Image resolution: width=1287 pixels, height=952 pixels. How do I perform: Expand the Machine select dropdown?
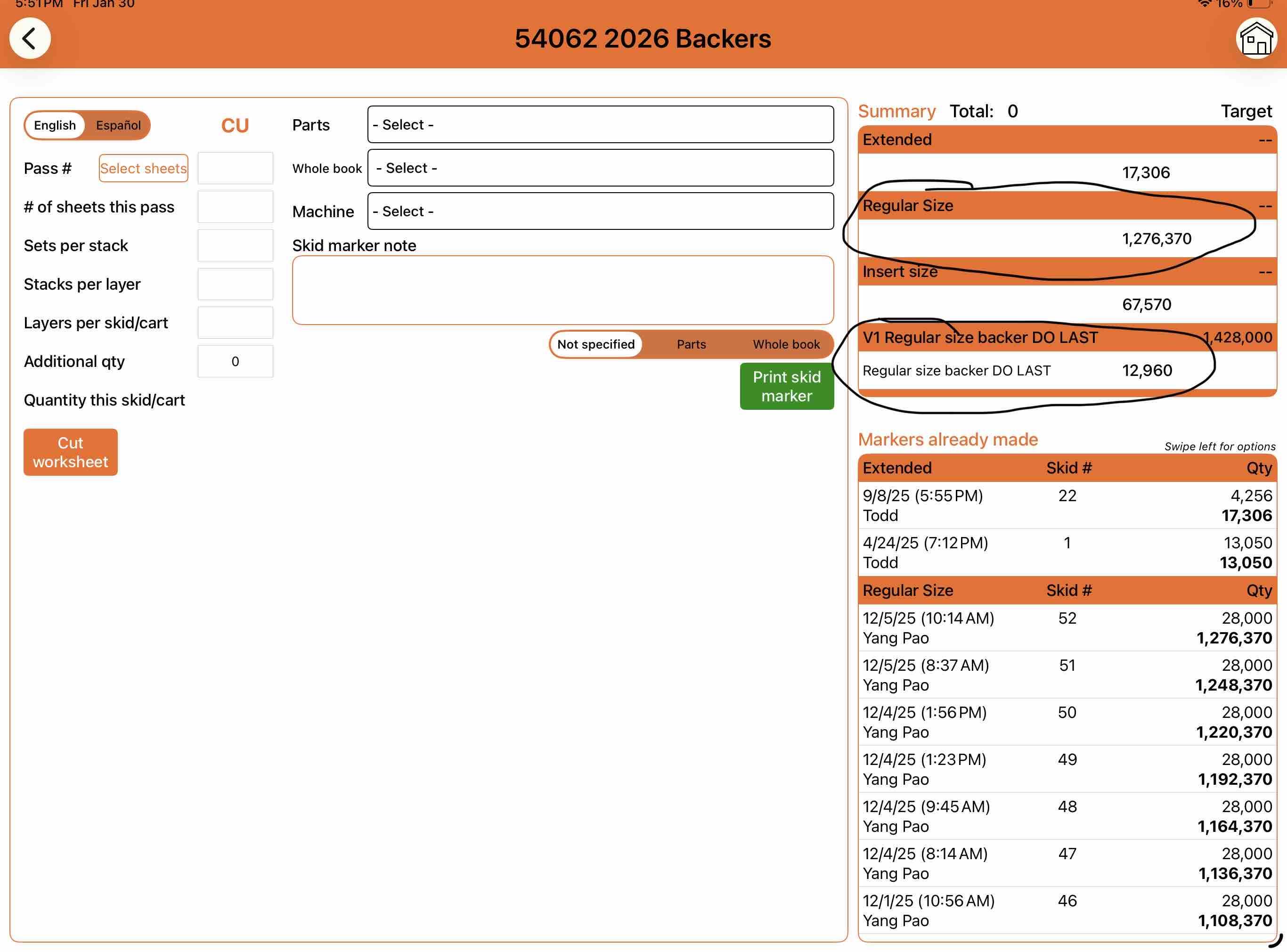click(x=600, y=212)
